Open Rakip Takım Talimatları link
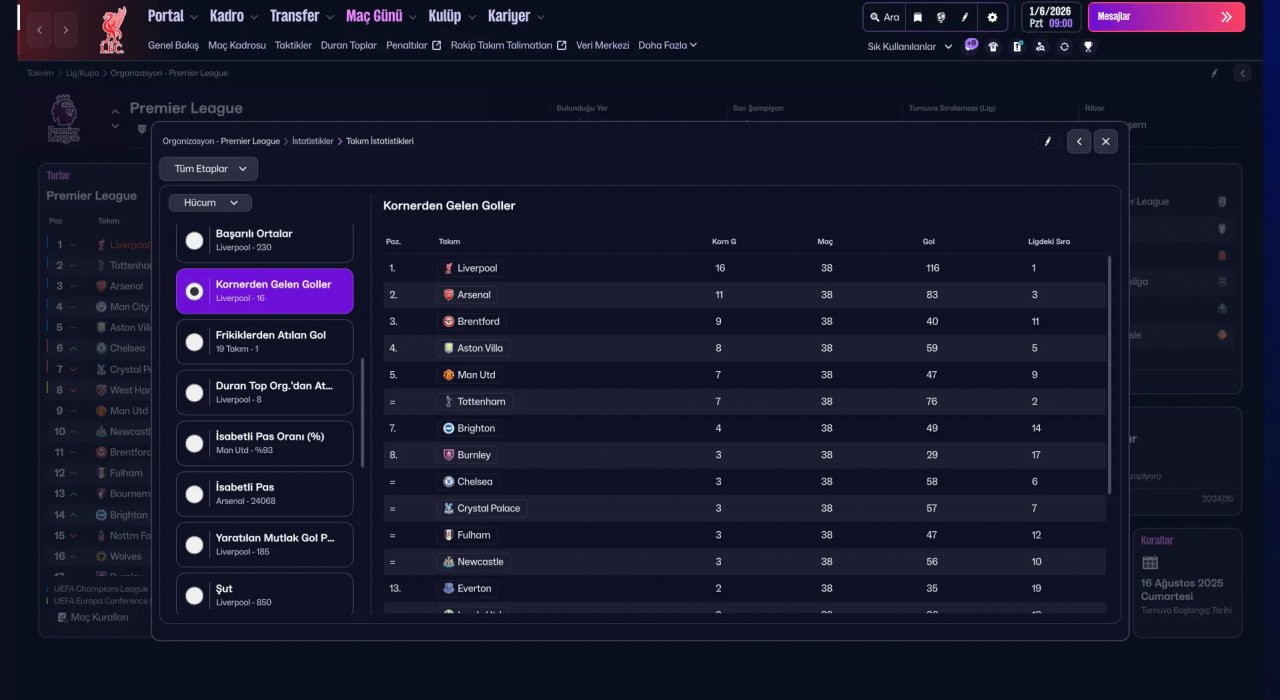The image size is (1280, 700). [508, 45]
